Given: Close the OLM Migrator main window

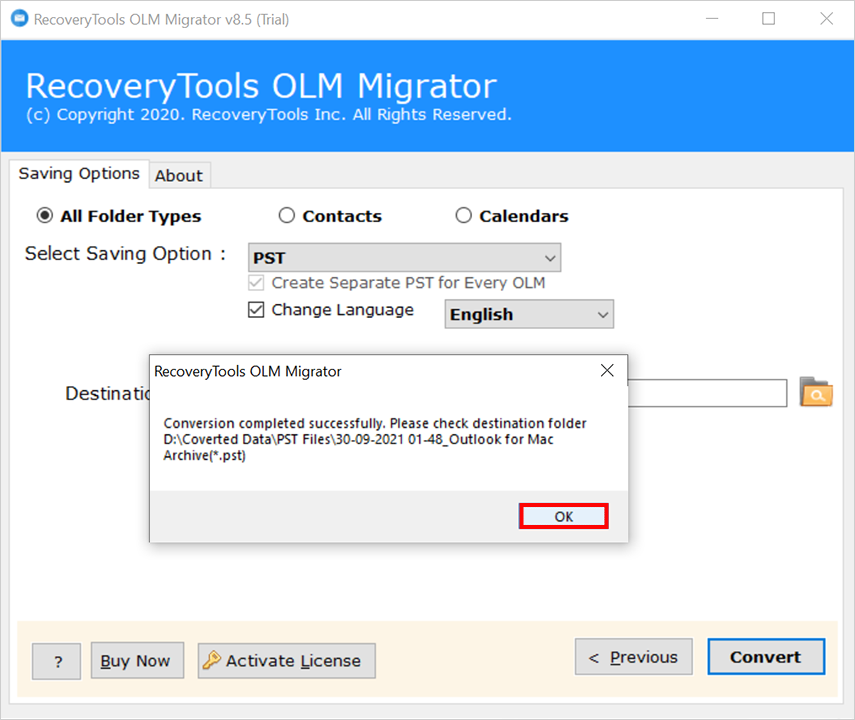Looking at the screenshot, I should pyautogui.click(x=826, y=19).
